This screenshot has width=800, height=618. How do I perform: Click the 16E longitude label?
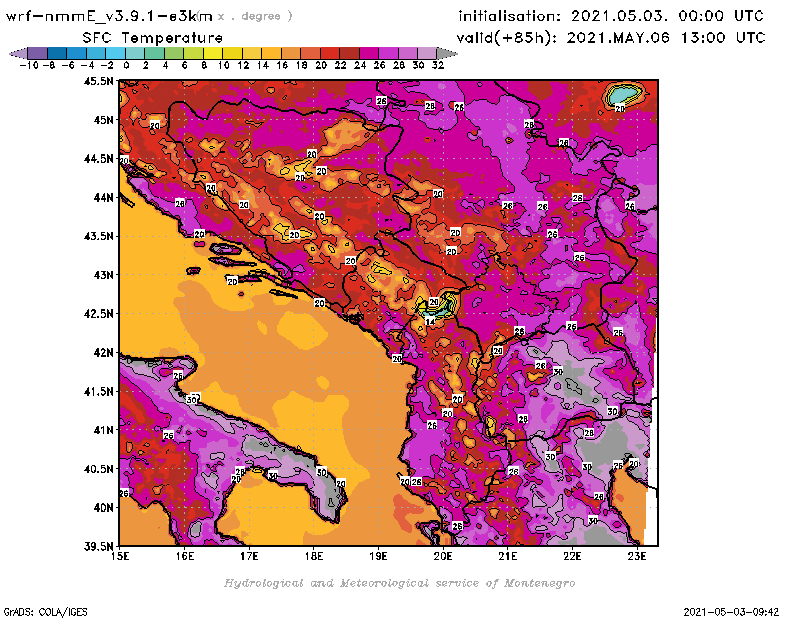tap(185, 556)
